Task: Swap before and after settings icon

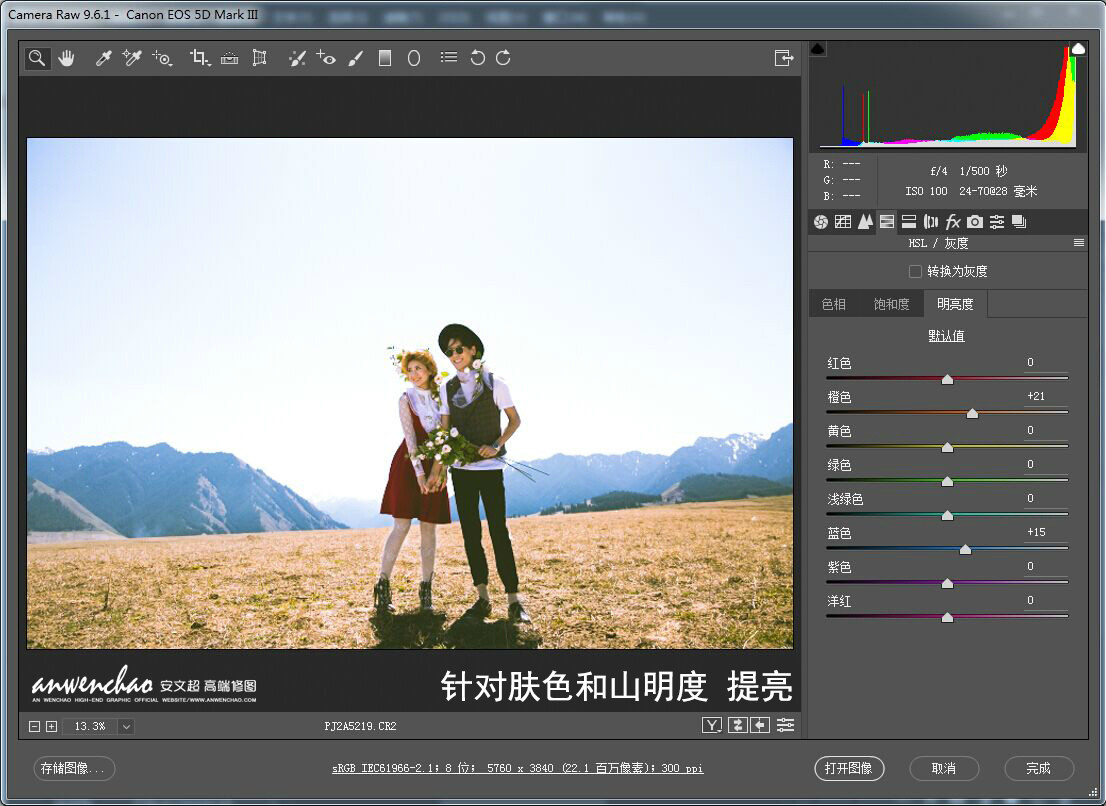Action: click(737, 725)
